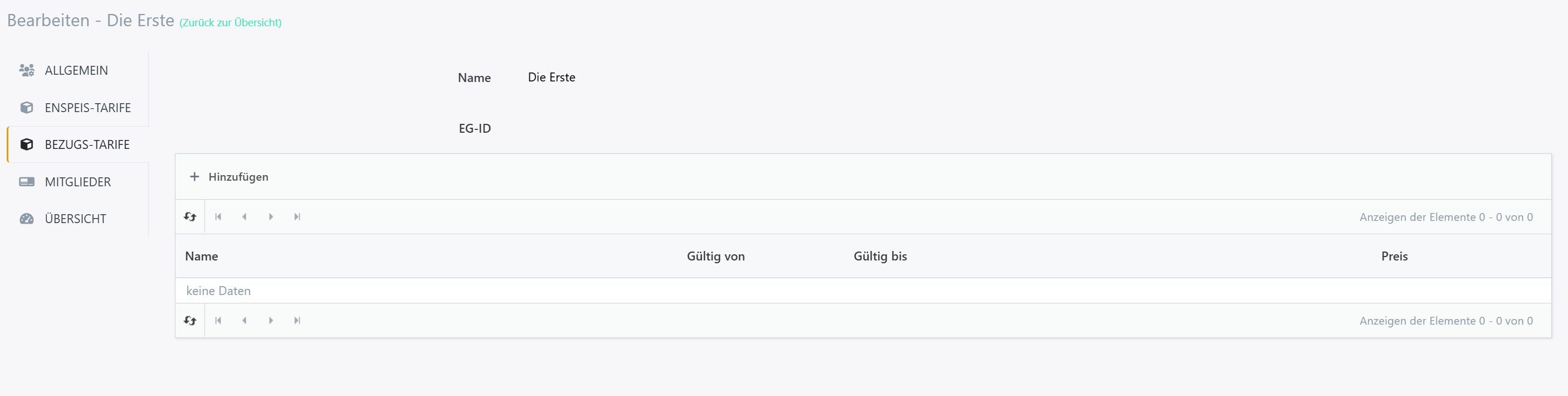Click the Hinzufügen button
Viewport: 1568px width, 396px height.
coord(229,177)
